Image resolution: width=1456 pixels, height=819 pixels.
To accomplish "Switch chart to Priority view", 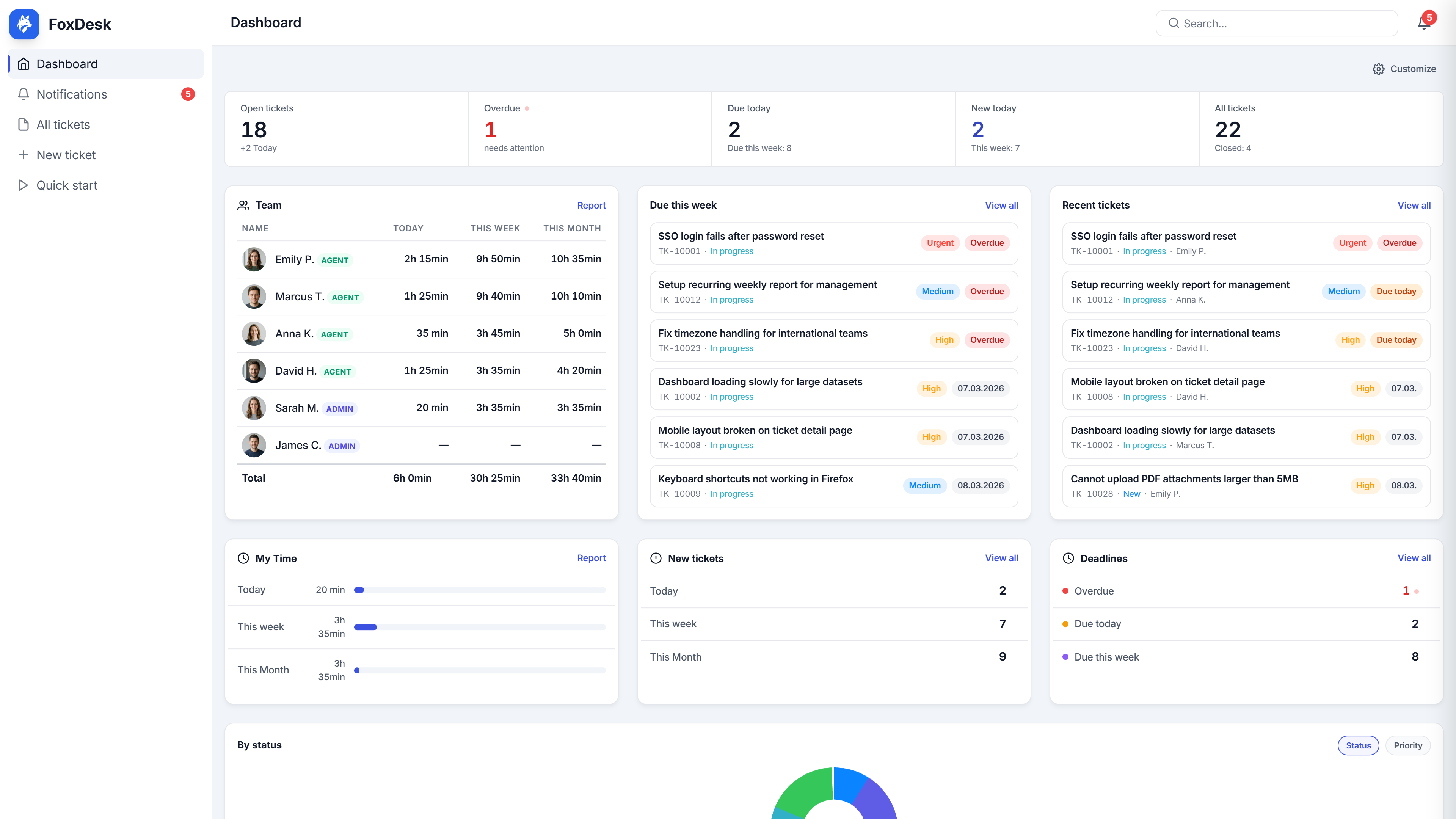I will [1407, 745].
